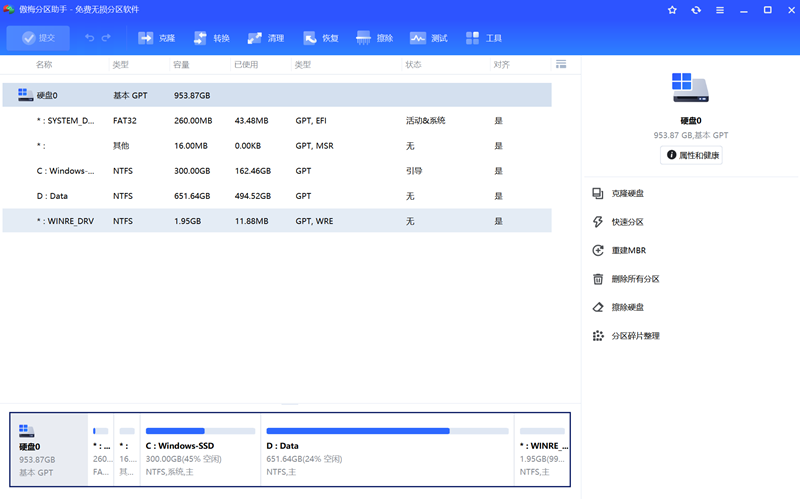The image size is (800, 499).
Task: Select 硬盘0 block in bottom disk map
Action: [49, 449]
